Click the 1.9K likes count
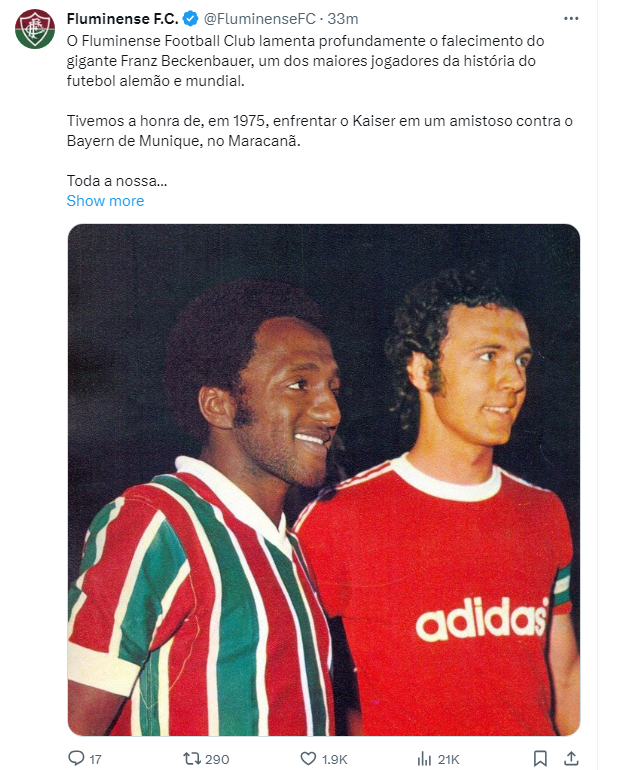 pos(334,759)
